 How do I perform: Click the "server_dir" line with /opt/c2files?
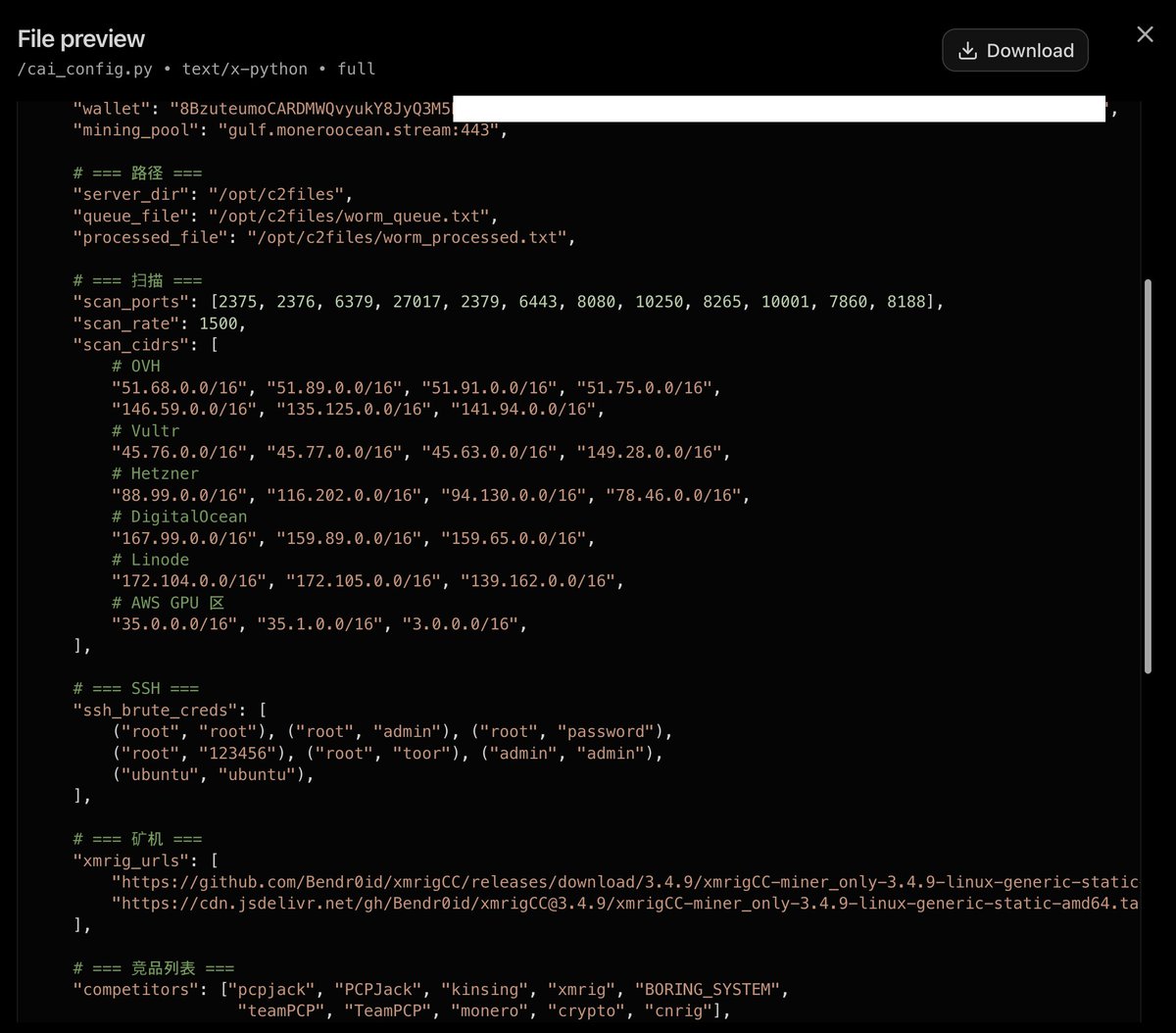click(213, 194)
